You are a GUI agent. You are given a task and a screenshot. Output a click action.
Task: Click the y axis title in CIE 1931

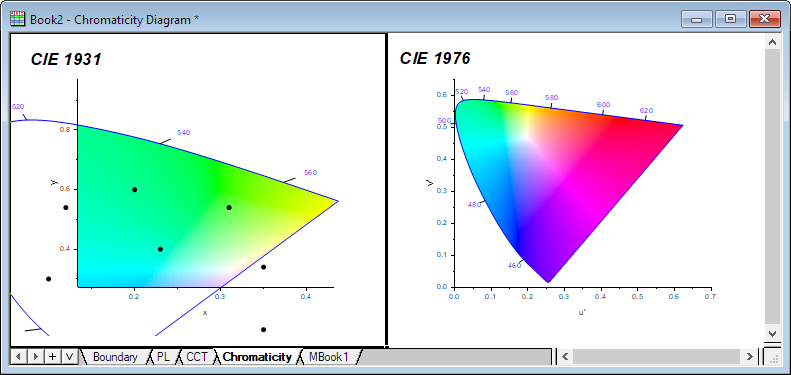(x=53, y=182)
